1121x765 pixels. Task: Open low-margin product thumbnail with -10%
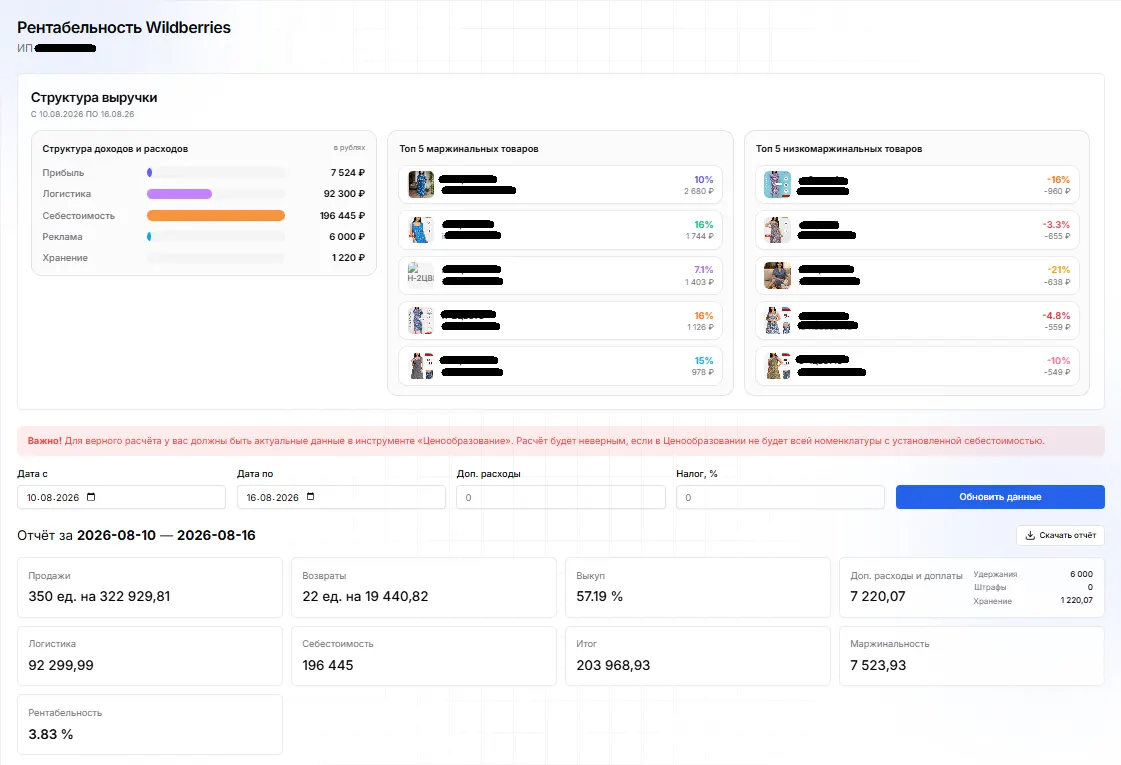777,365
